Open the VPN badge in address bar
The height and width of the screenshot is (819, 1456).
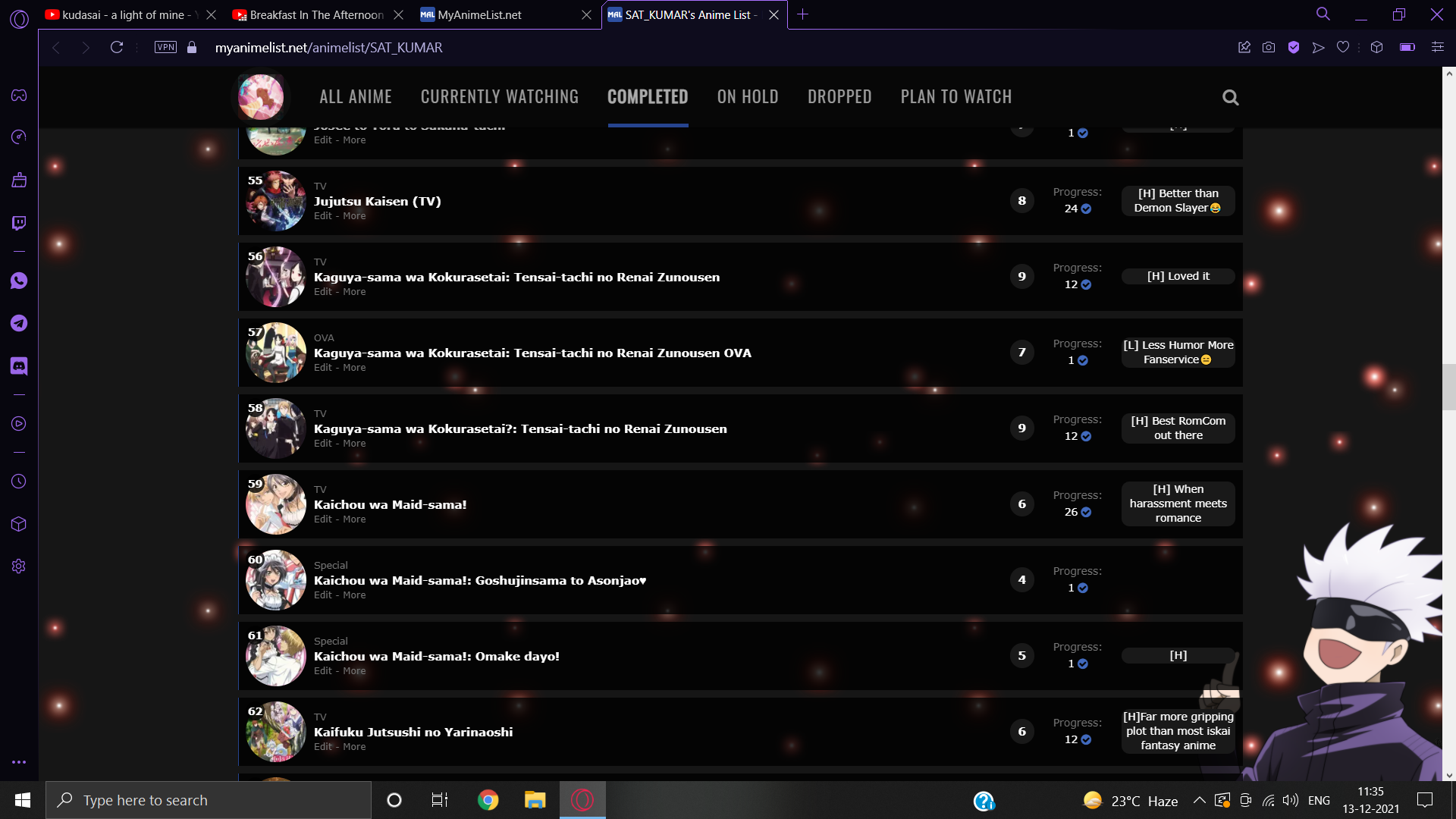(x=165, y=48)
